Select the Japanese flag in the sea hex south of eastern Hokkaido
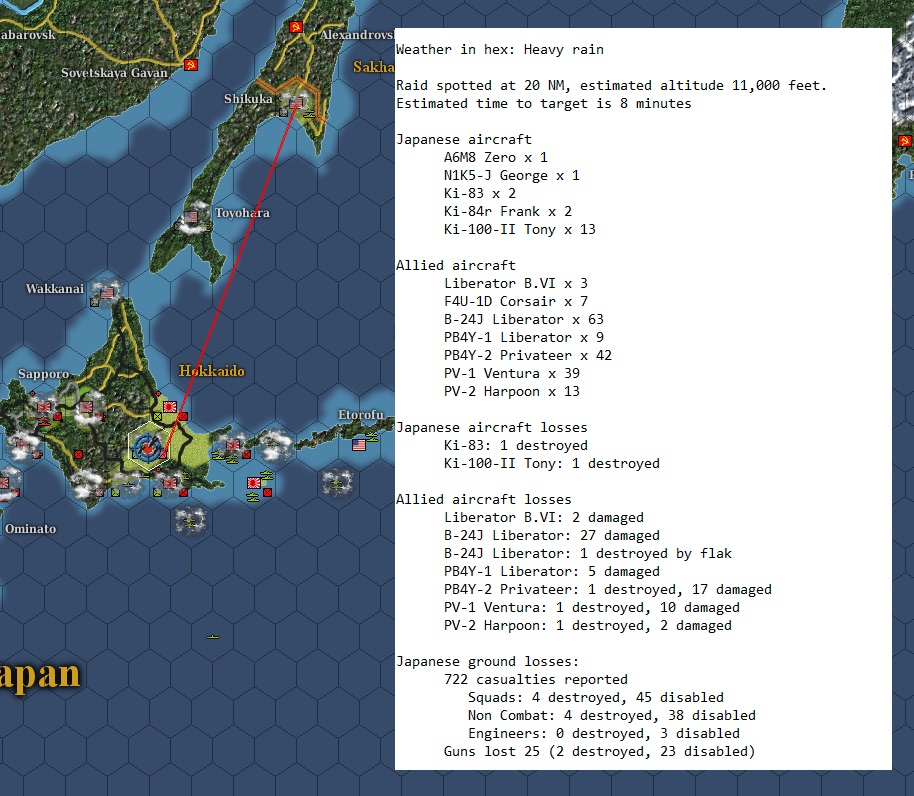This screenshot has height=796, width=914. coord(254,482)
